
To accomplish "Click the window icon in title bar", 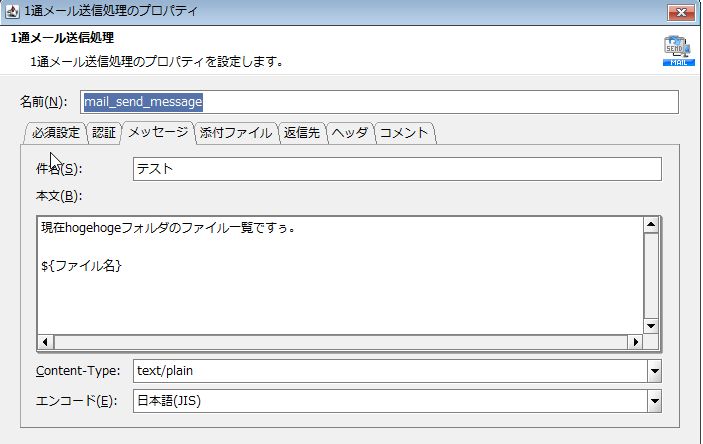I will [12, 12].
